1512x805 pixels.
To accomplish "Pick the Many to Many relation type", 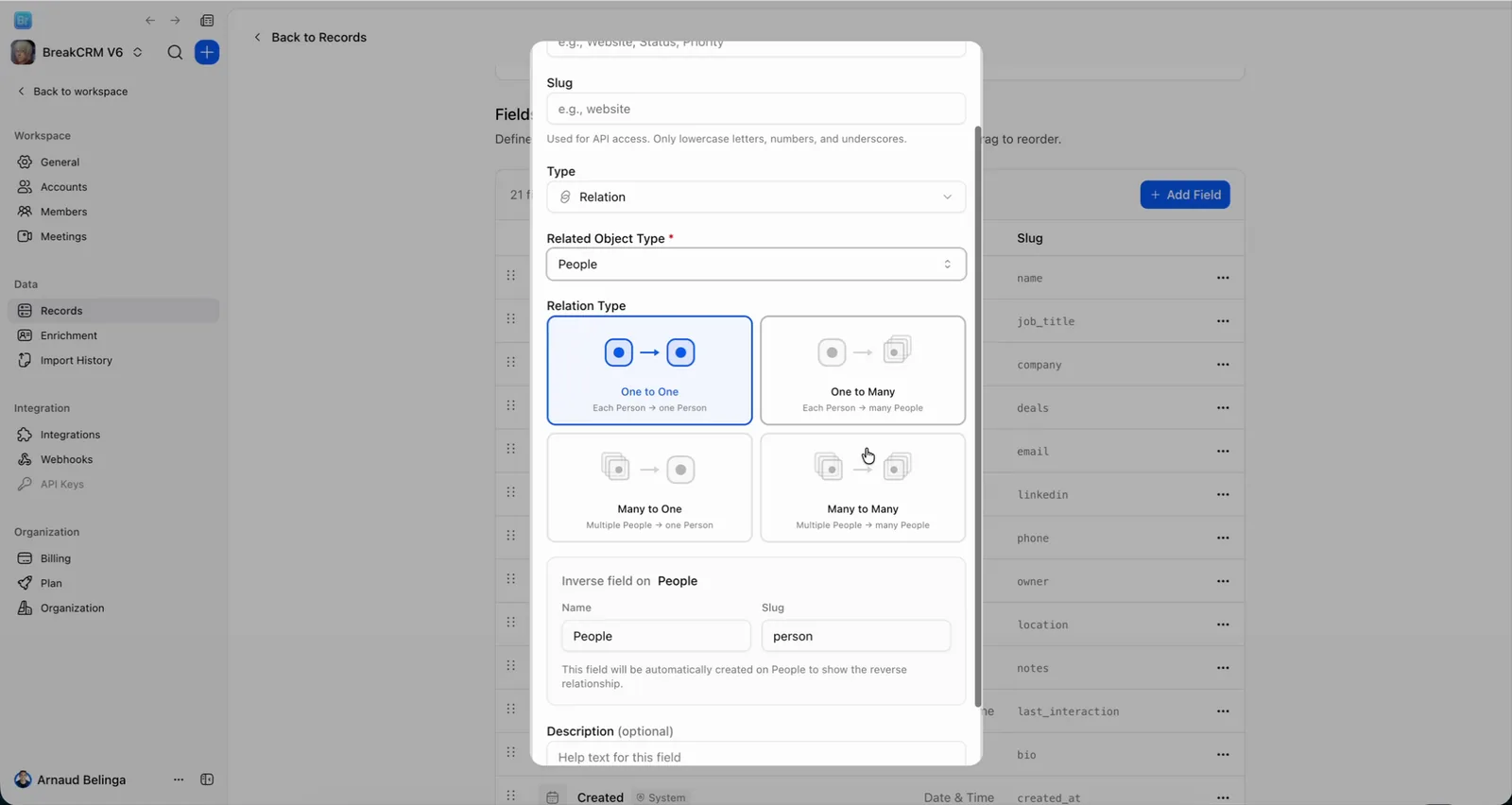I will (863, 488).
